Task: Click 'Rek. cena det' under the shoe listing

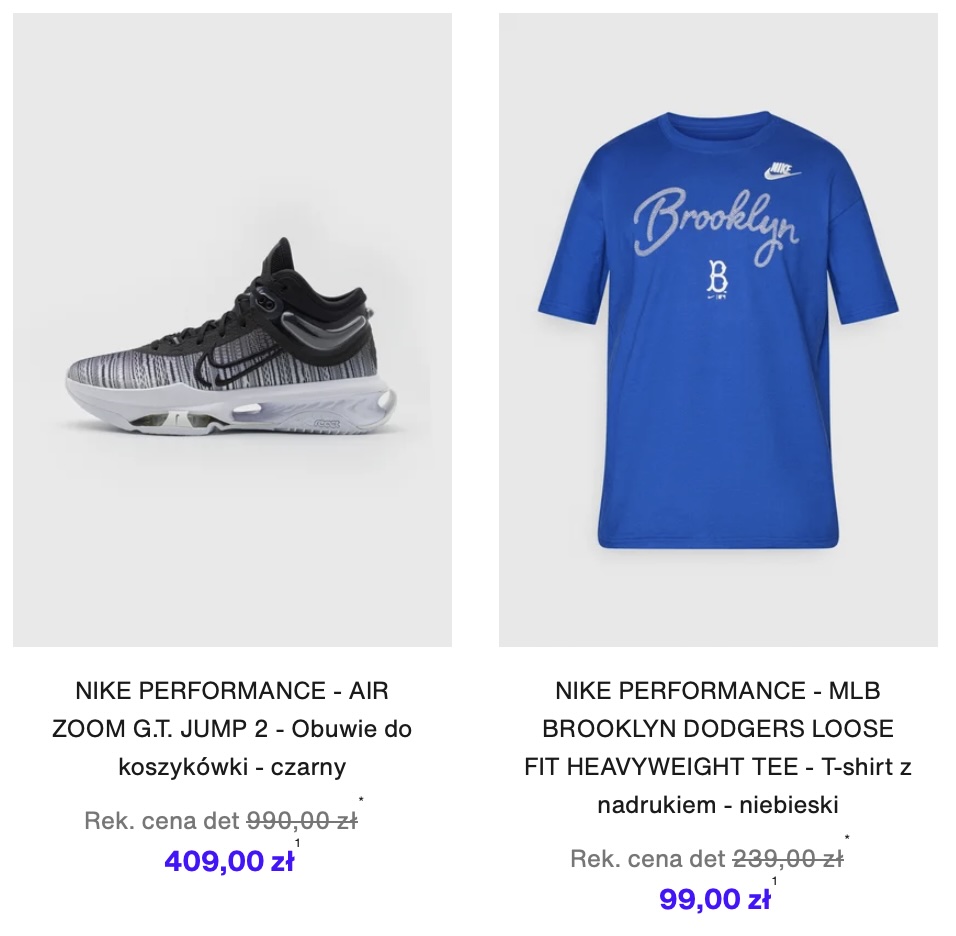Action: point(162,821)
